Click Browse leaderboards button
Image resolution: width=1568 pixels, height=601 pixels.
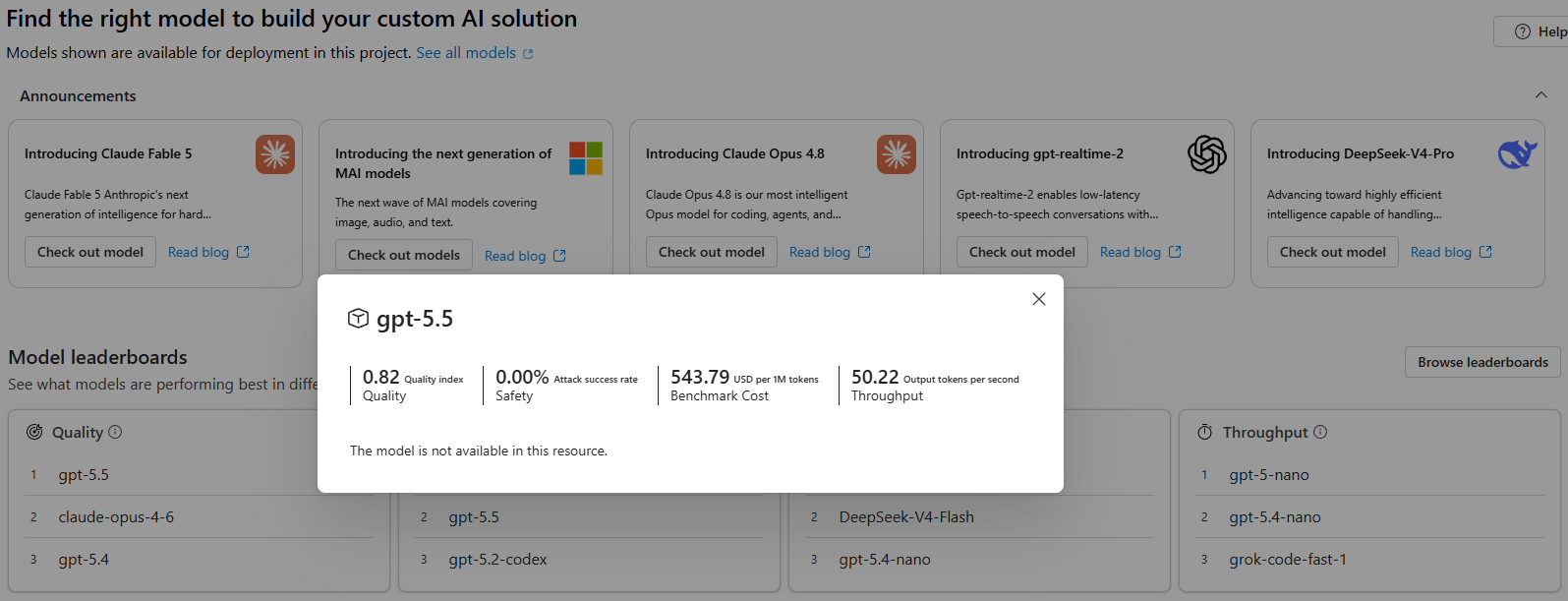point(1482,362)
